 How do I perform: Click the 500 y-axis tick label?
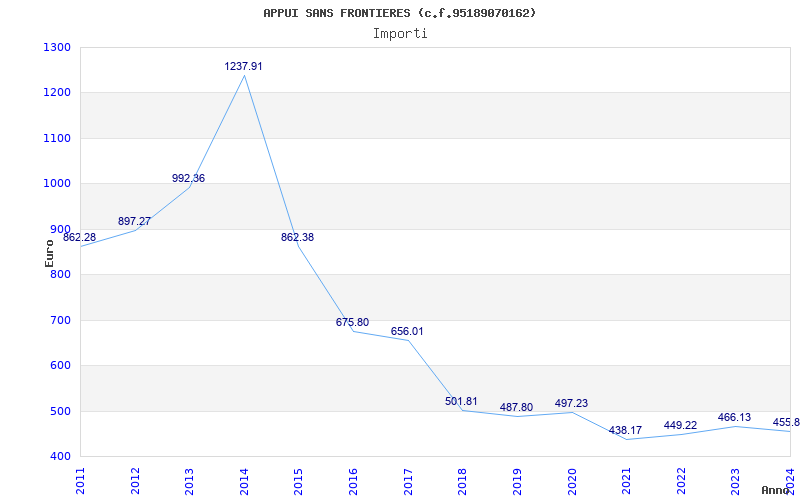click(x=60, y=411)
